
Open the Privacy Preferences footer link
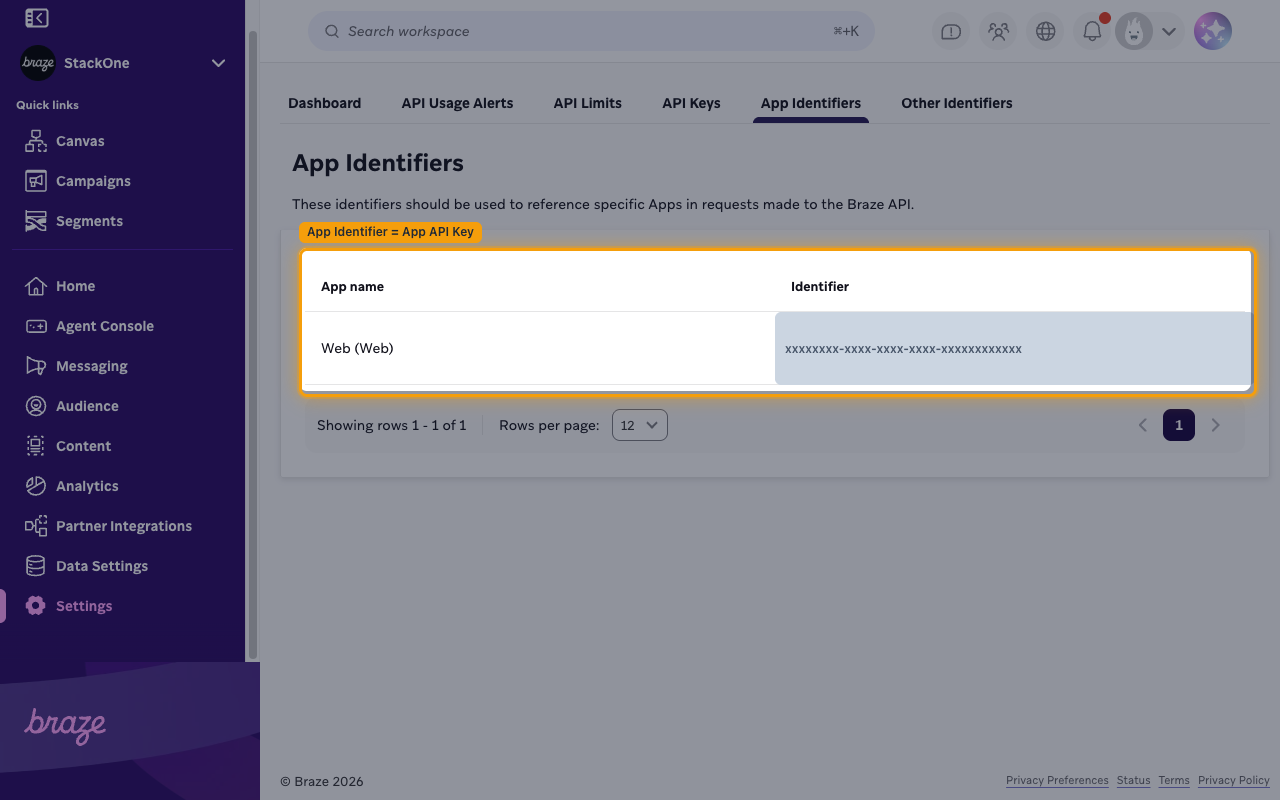1057,780
